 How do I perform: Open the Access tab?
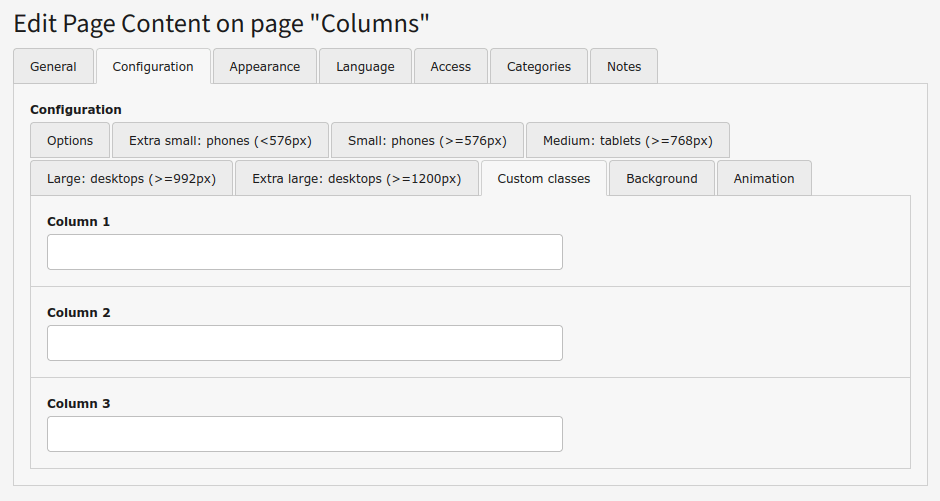point(450,67)
